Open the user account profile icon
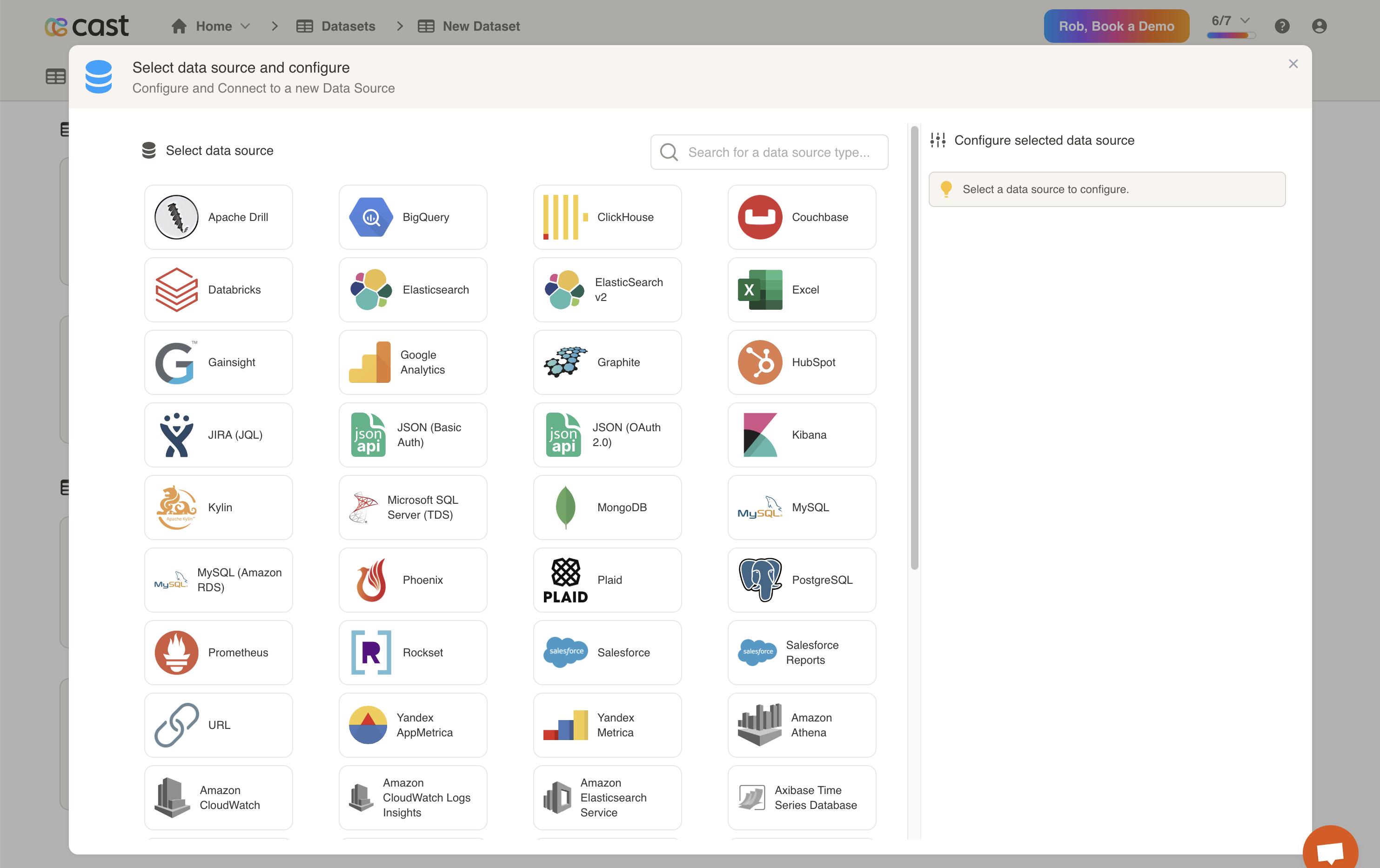The height and width of the screenshot is (868, 1380). coord(1319,26)
